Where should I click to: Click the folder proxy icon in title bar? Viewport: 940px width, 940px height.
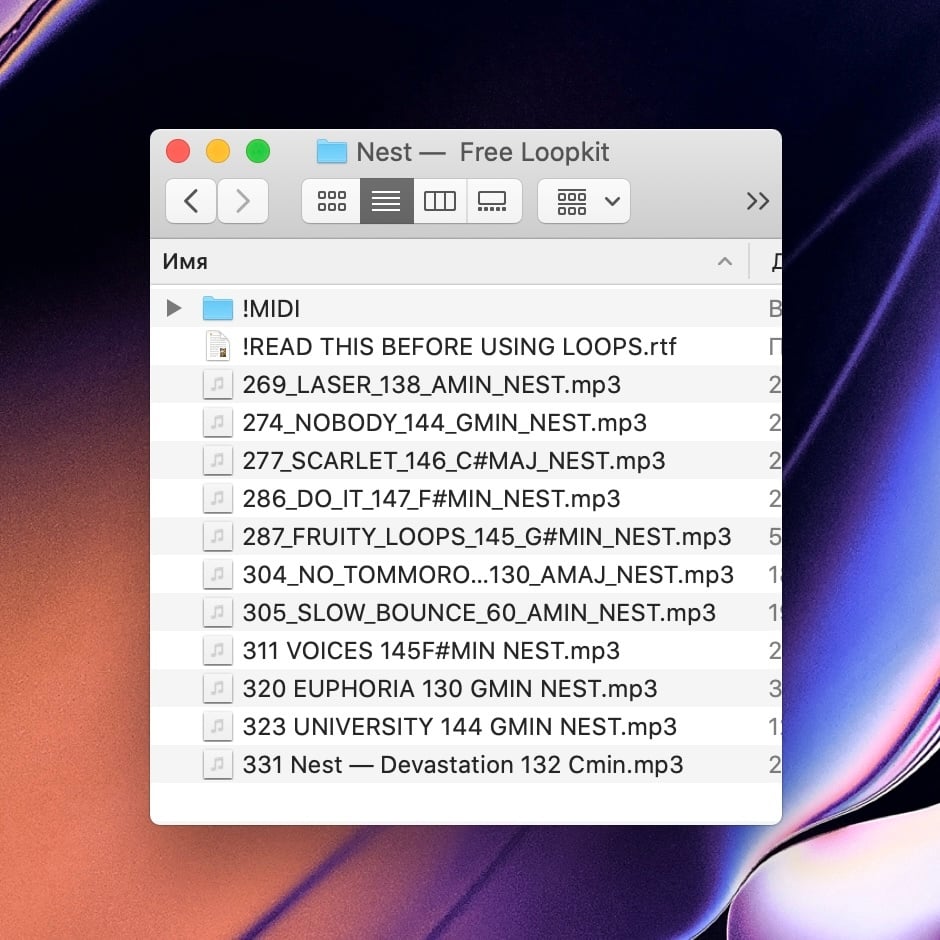pos(332,152)
